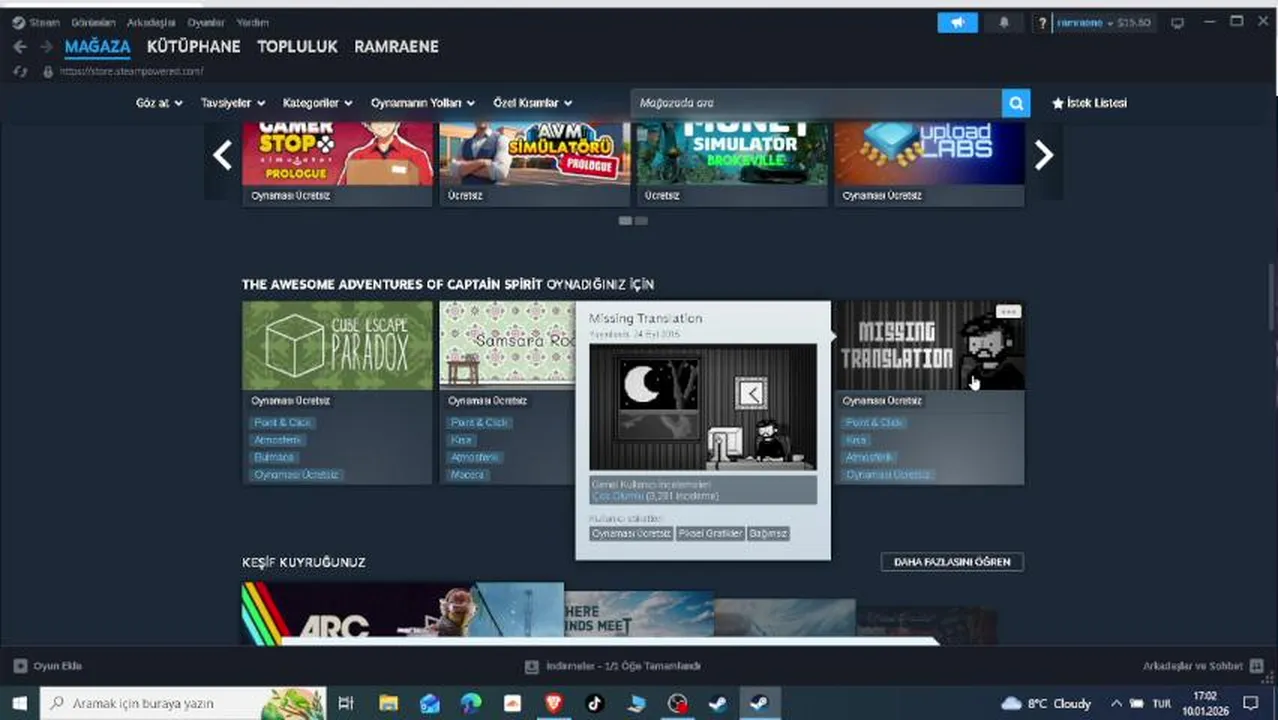This screenshot has width=1278, height=720.
Task: Click the Steam logo in the title bar
Action: tap(18, 22)
